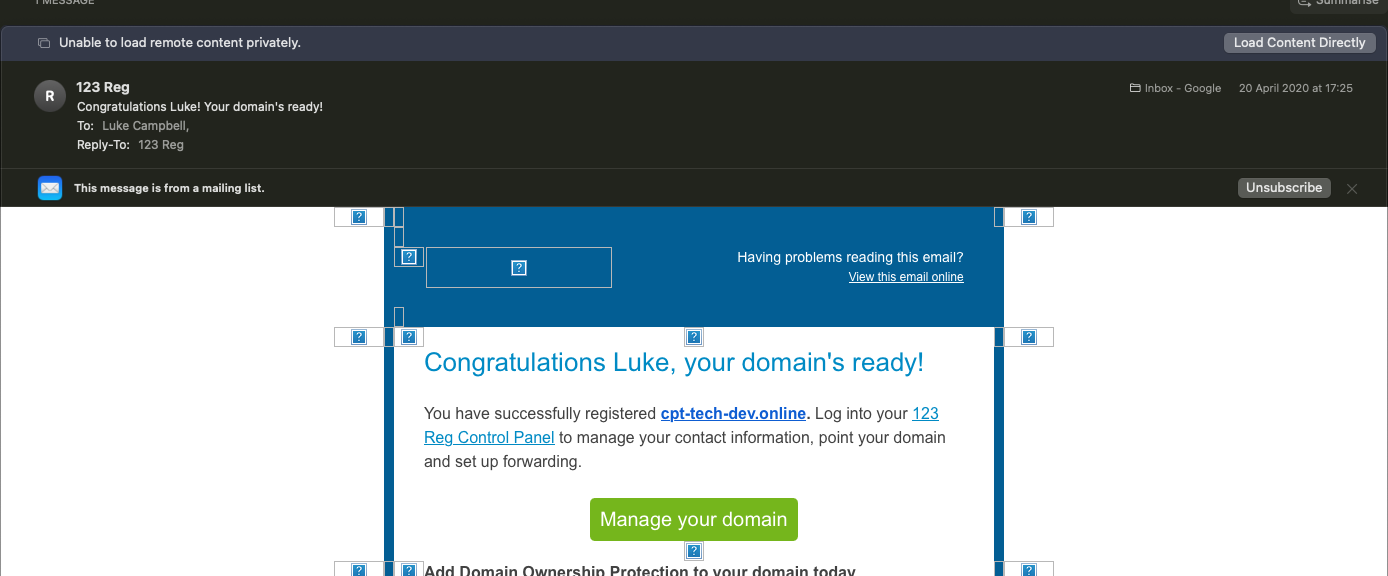1388x576 pixels.
Task: Click the remote content privacy icon
Action: [x=44, y=43]
